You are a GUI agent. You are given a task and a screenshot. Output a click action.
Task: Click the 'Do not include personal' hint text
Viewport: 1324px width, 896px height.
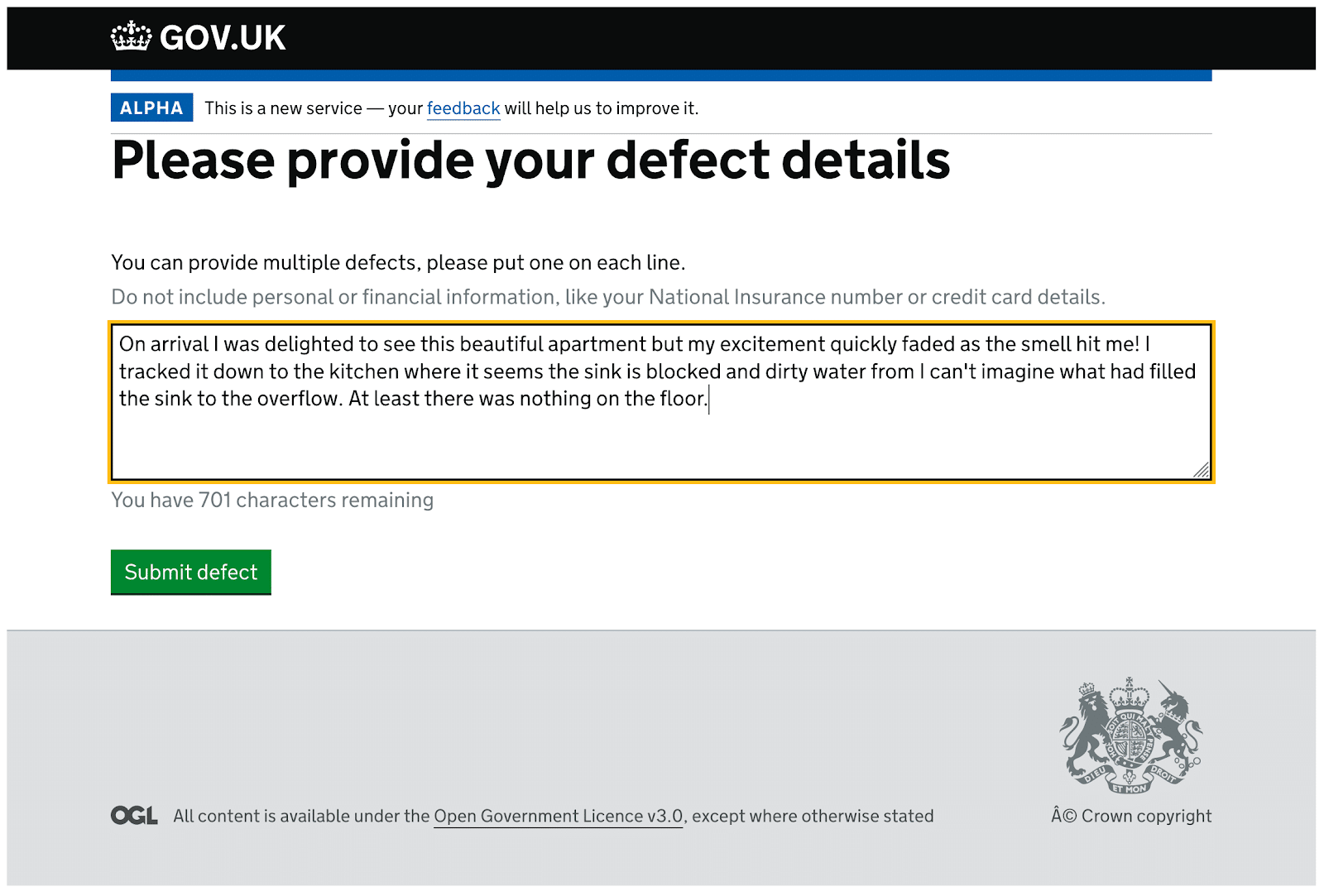[607, 297]
